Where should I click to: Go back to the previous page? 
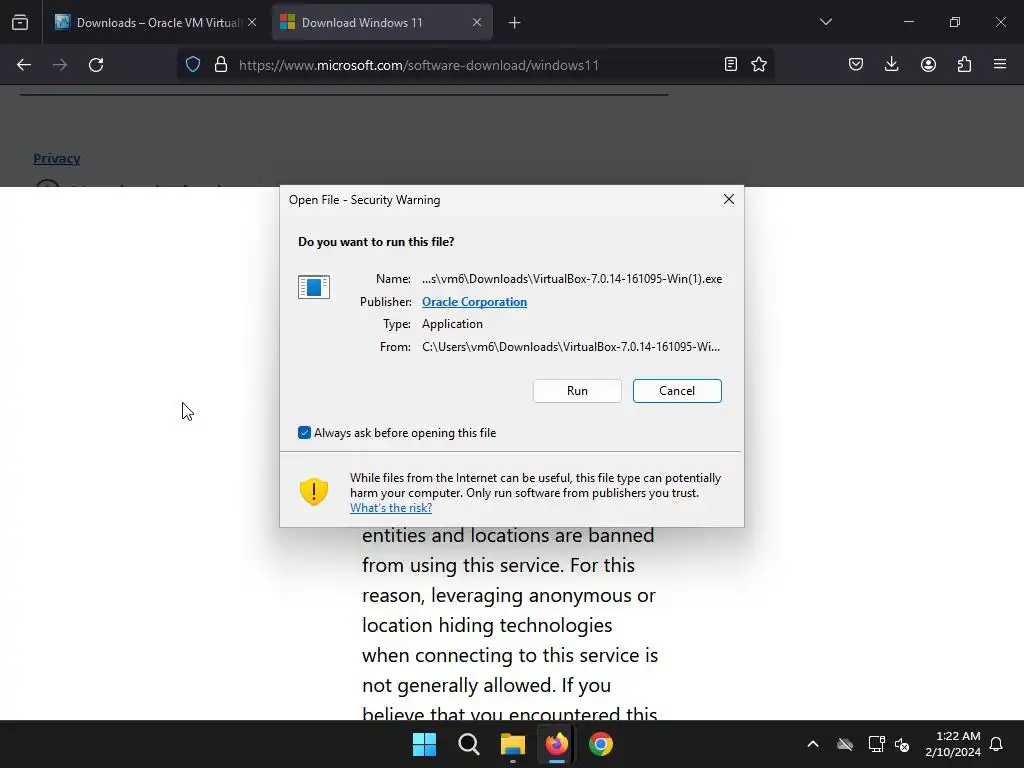pyautogui.click(x=24, y=65)
